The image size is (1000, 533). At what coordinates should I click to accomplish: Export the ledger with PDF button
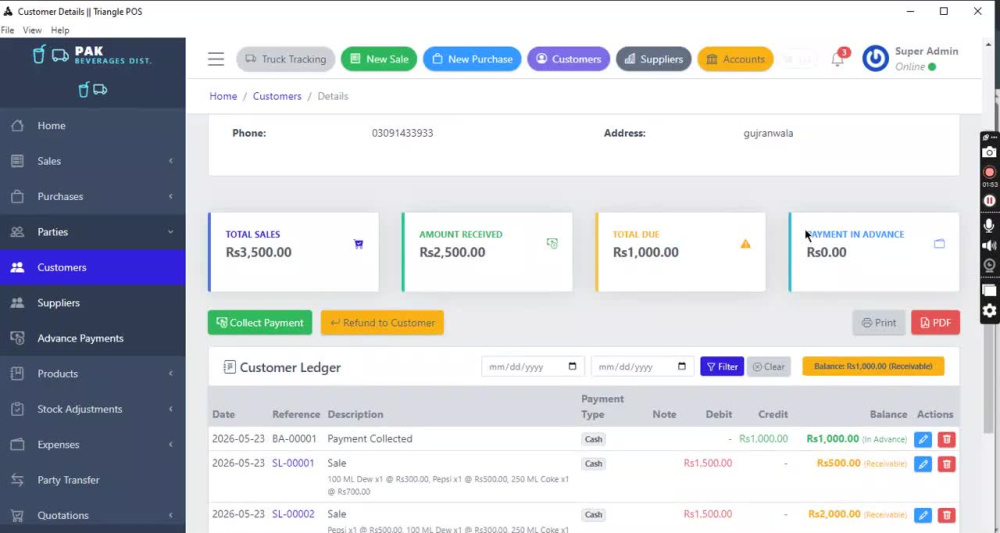click(x=936, y=323)
